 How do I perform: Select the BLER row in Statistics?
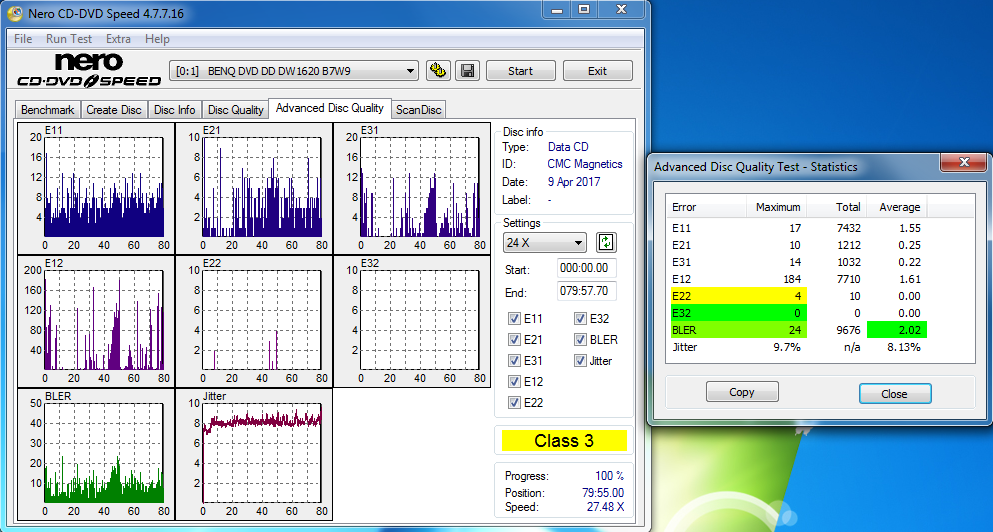click(x=797, y=329)
